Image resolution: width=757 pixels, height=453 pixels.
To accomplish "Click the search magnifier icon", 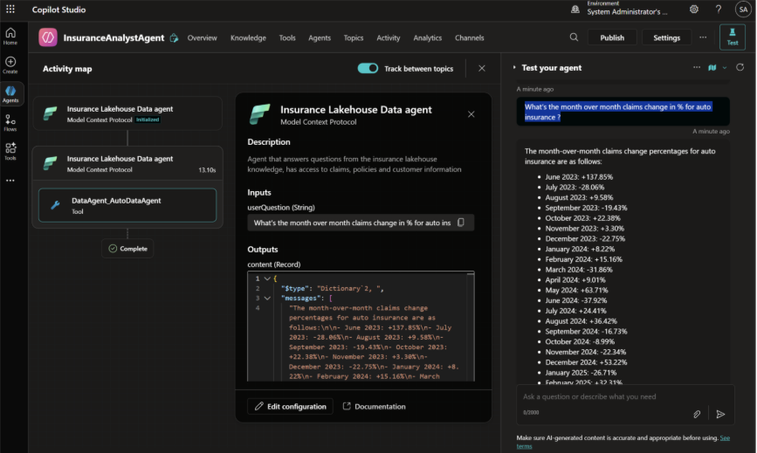I will point(574,38).
